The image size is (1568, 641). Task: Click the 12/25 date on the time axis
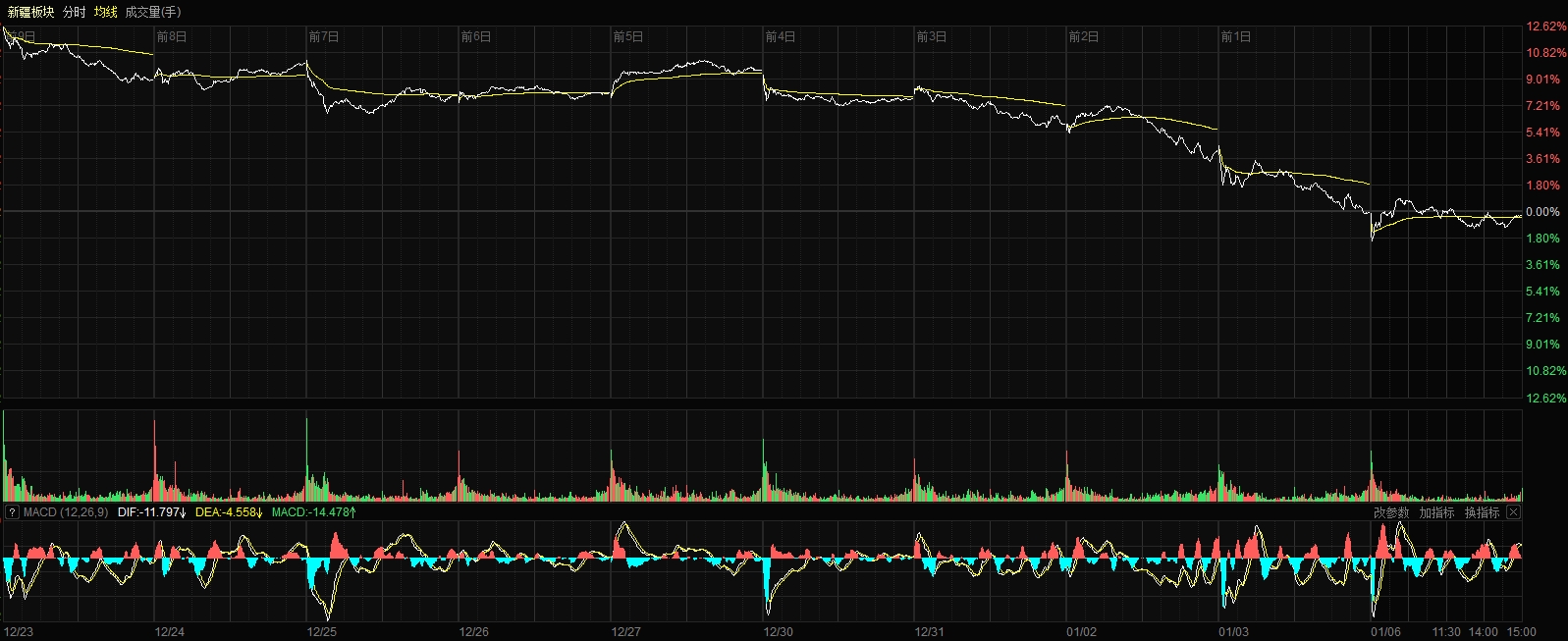point(322,631)
